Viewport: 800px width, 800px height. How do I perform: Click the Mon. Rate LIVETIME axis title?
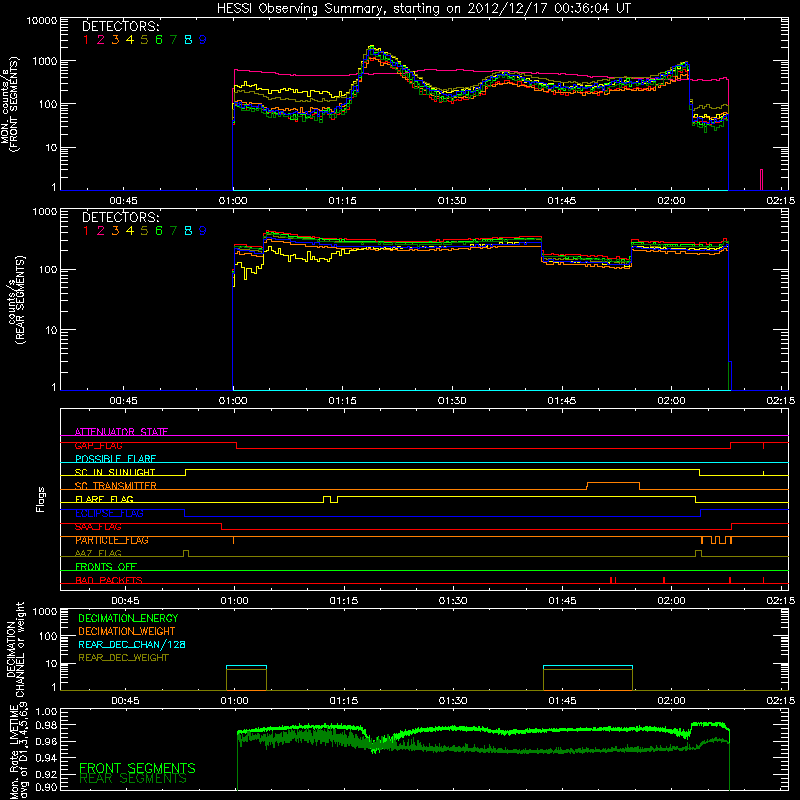pos(18,750)
